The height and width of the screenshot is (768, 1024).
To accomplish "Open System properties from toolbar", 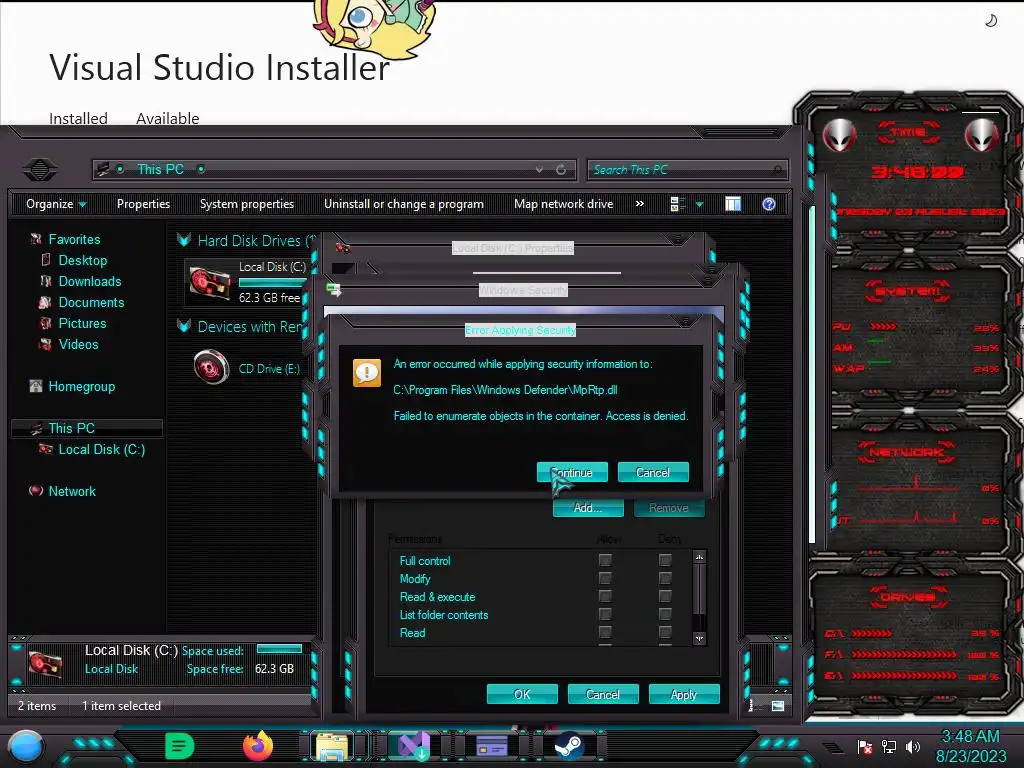I will click(x=247, y=204).
